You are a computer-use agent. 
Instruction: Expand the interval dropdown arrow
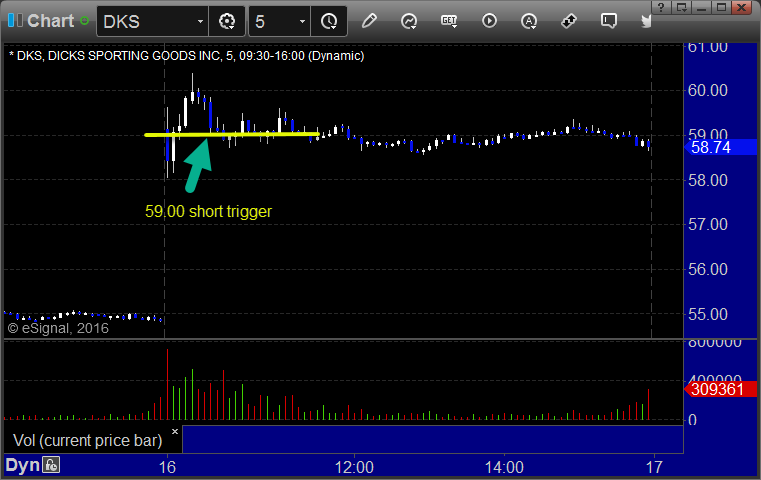[302, 22]
